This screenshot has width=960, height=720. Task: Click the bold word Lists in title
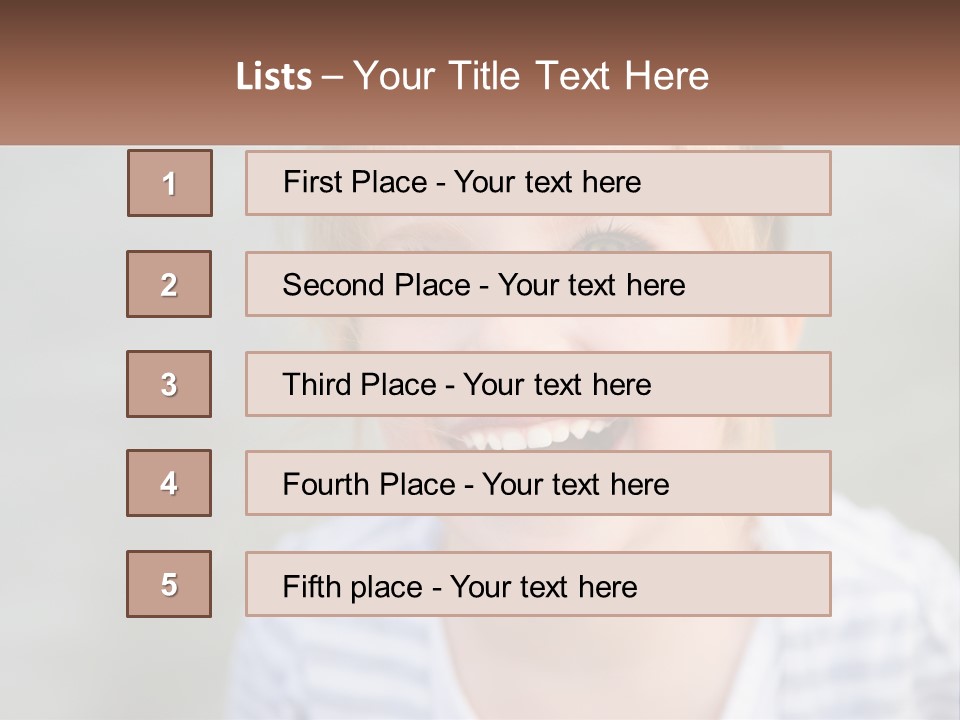(x=274, y=77)
